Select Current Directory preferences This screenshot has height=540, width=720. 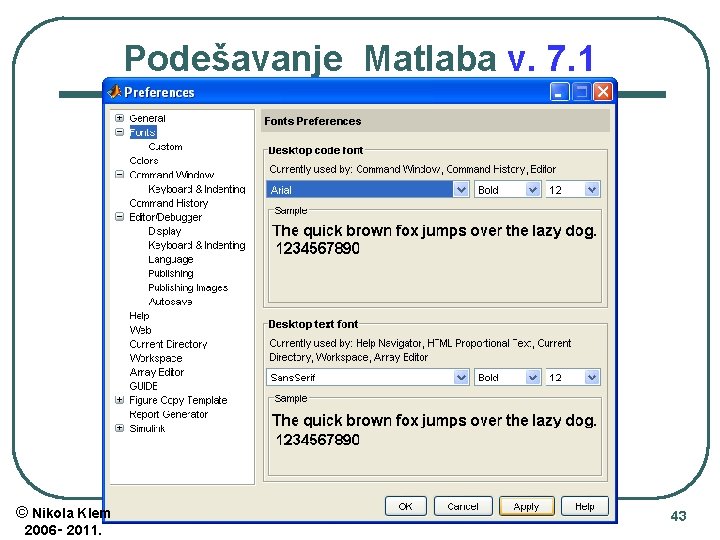168,344
